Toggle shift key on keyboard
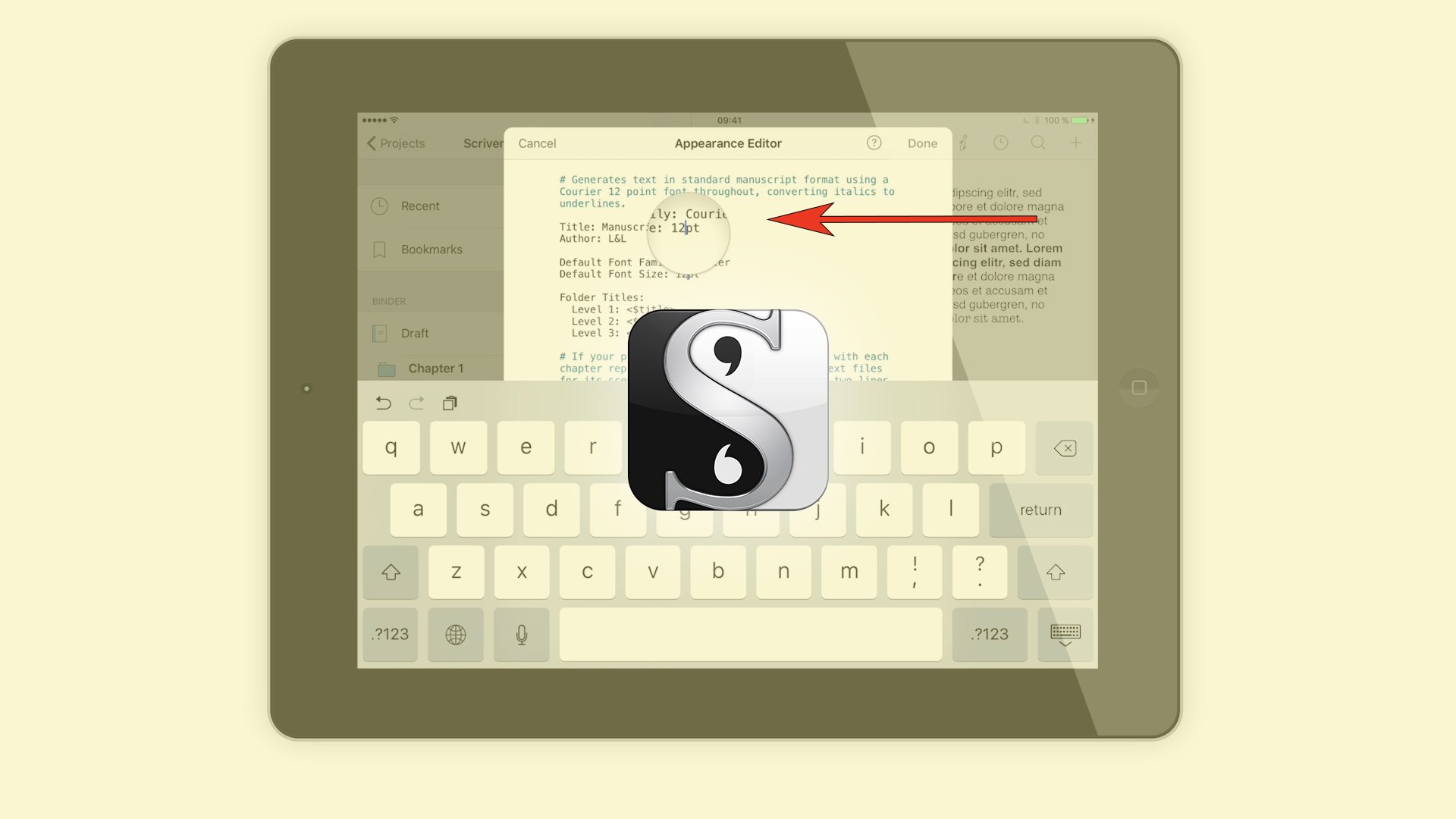Screen dimensions: 1456x819 (x=391, y=571)
